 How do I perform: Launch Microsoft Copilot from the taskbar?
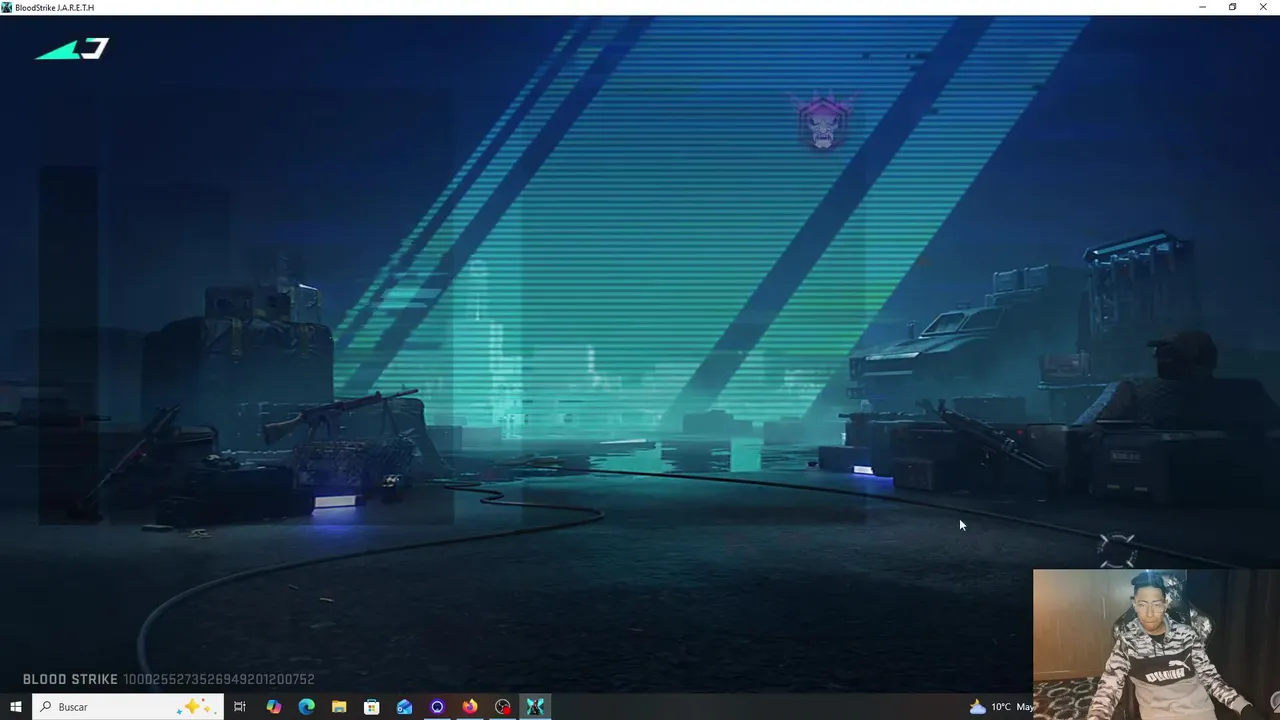pos(274,707)
